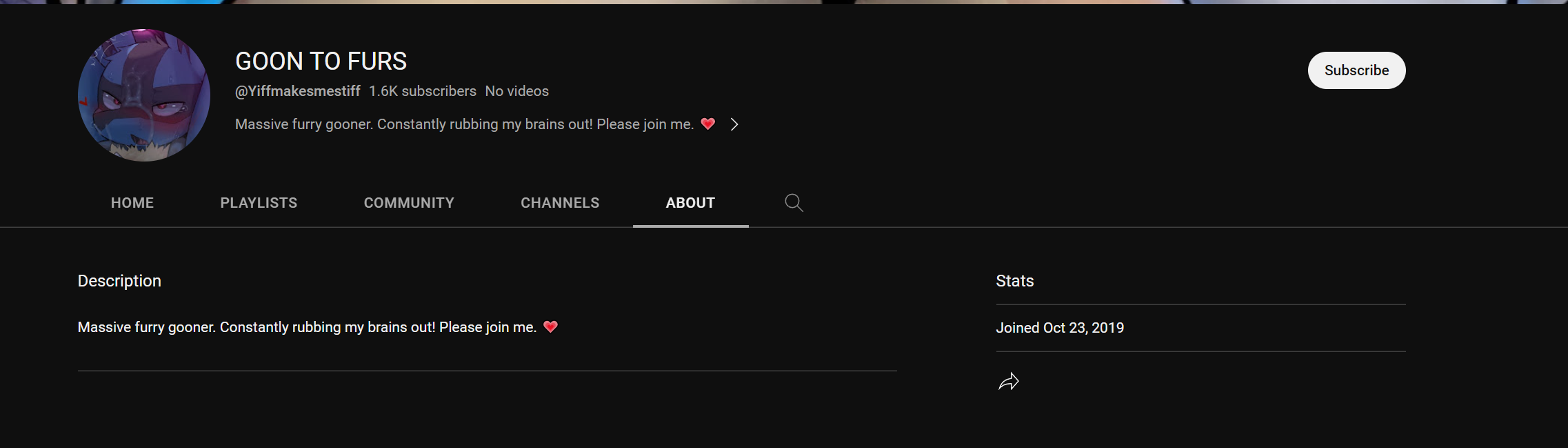Screen dimensions: 1568x448
Task: Select the Channels tab
Action: click(560, 203)
